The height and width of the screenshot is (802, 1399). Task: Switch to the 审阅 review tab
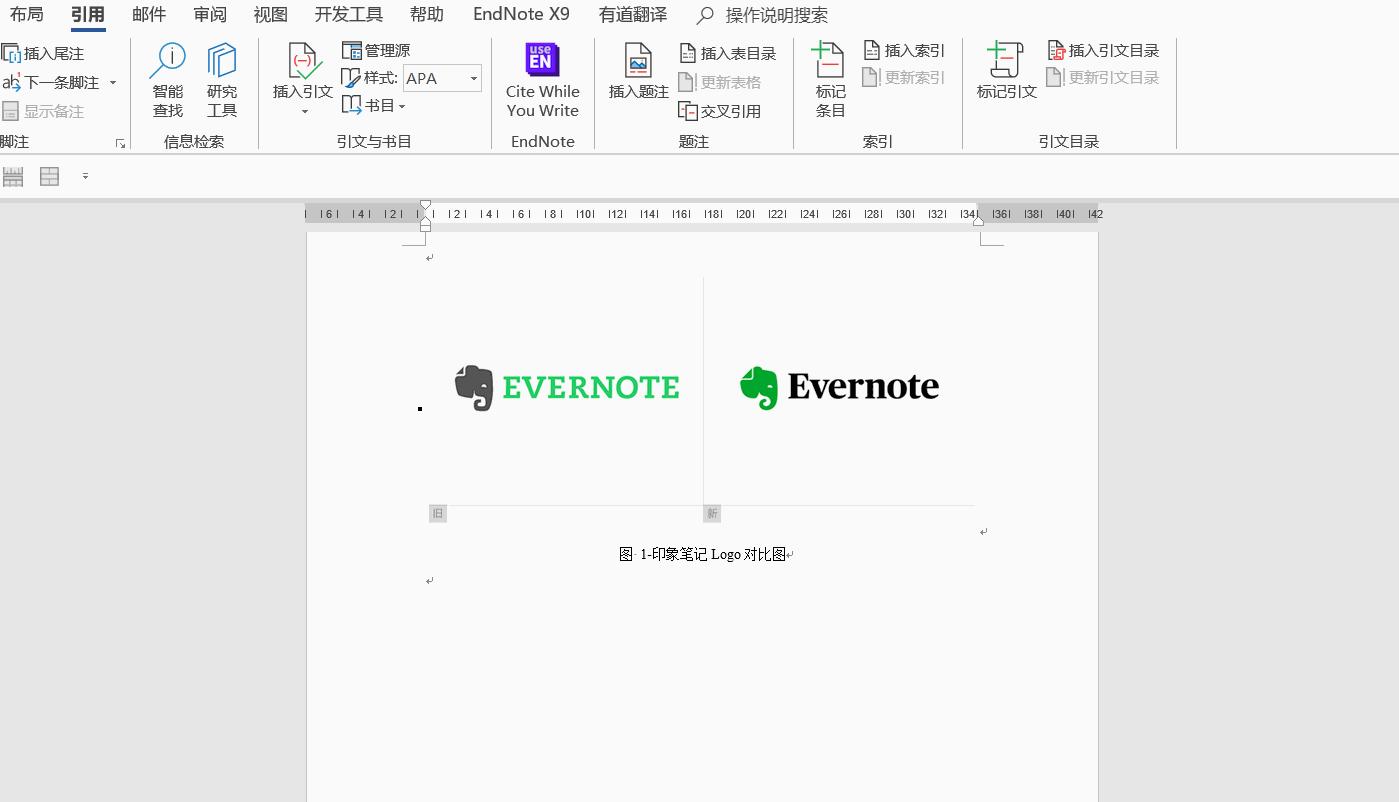tap(210, 15)
